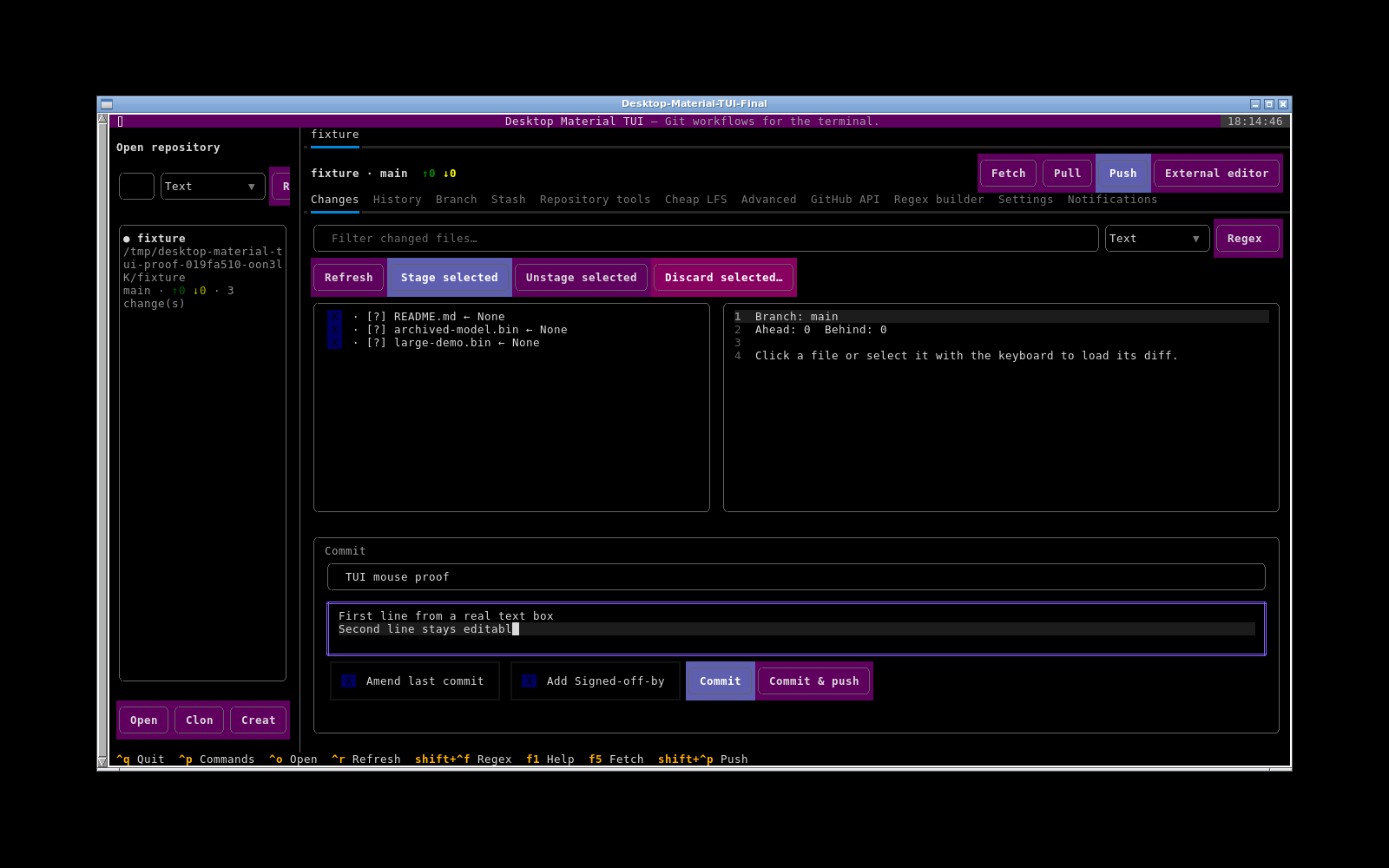Focus the small repository search box in sidebar
Image resolution: width=1389 pixels, height=868 pixels.
137,187
